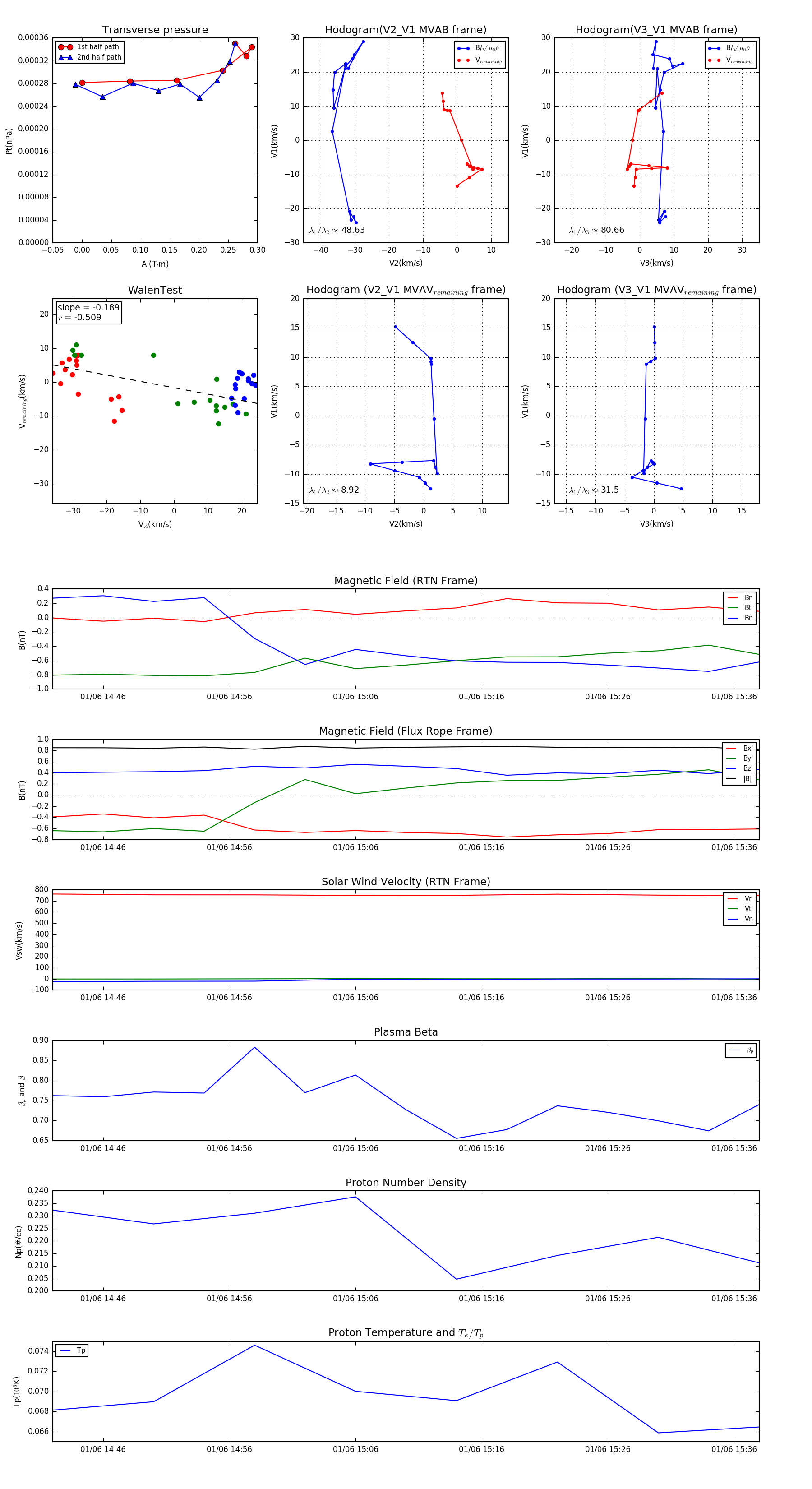Click the eigenvalue ratio label 80.66
812x1489 pixels.
coord(596,230)
